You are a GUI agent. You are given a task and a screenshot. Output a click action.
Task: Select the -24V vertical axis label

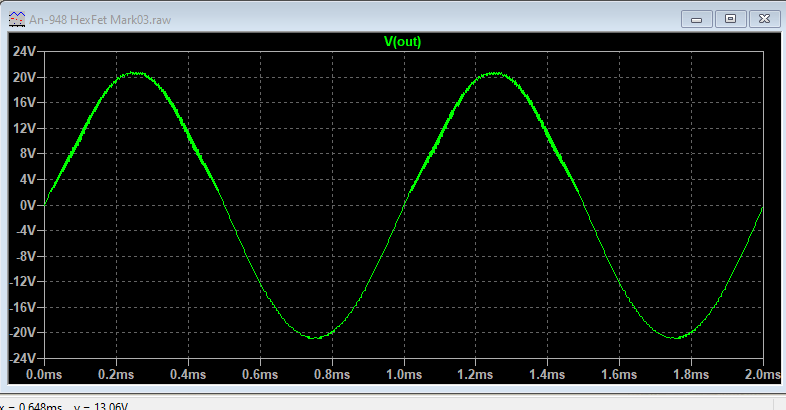[x=21, y=357]
